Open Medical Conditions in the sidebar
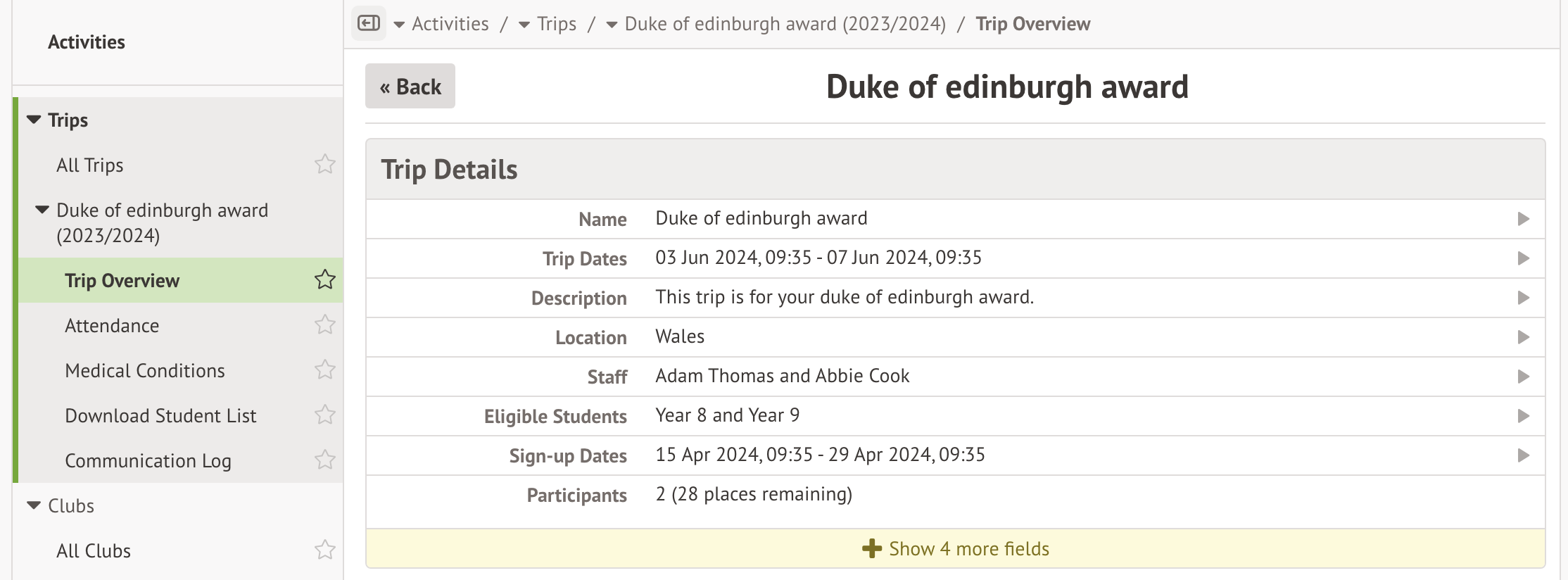 (x=145, y=371)
